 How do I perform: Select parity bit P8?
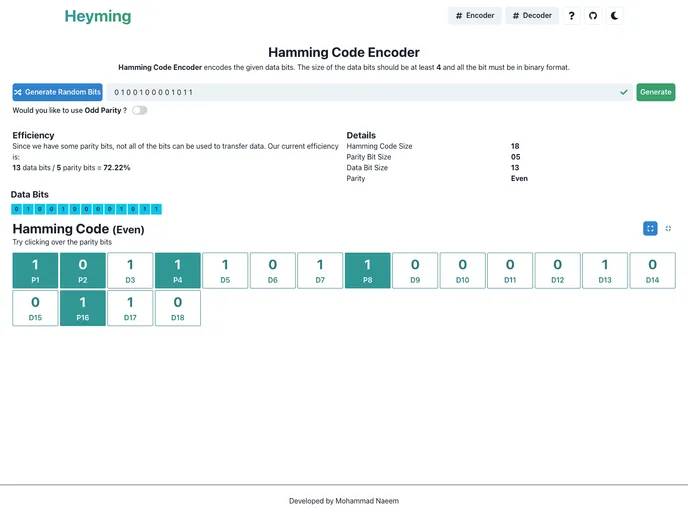pyautogui.click(x=368, y=270)
